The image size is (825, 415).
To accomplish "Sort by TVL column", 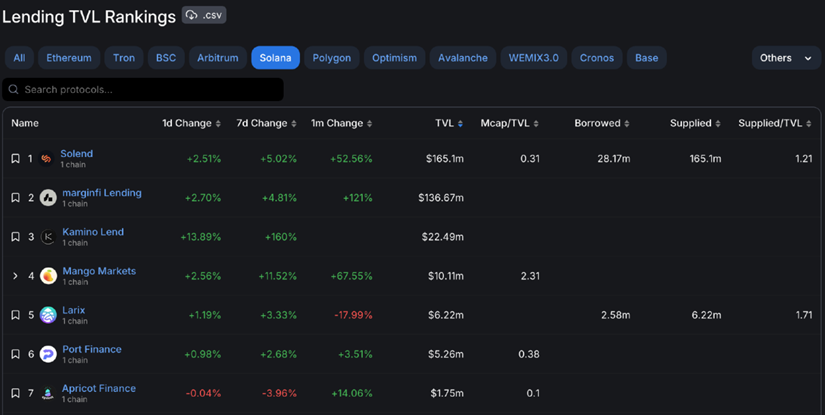I will pyautogui.click(x=449, y=123).
